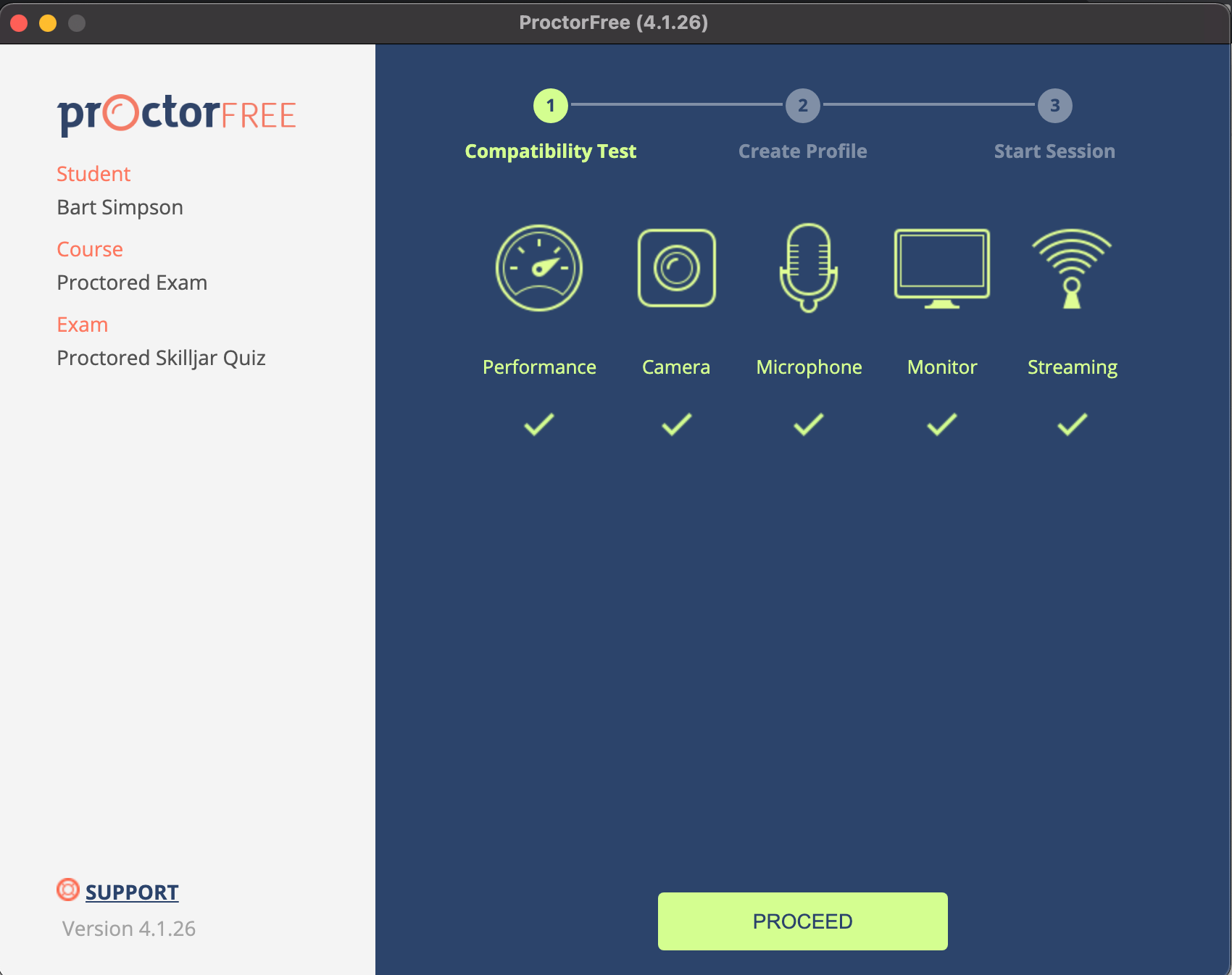Select step 2 circle in progress bar

[803, 106]
